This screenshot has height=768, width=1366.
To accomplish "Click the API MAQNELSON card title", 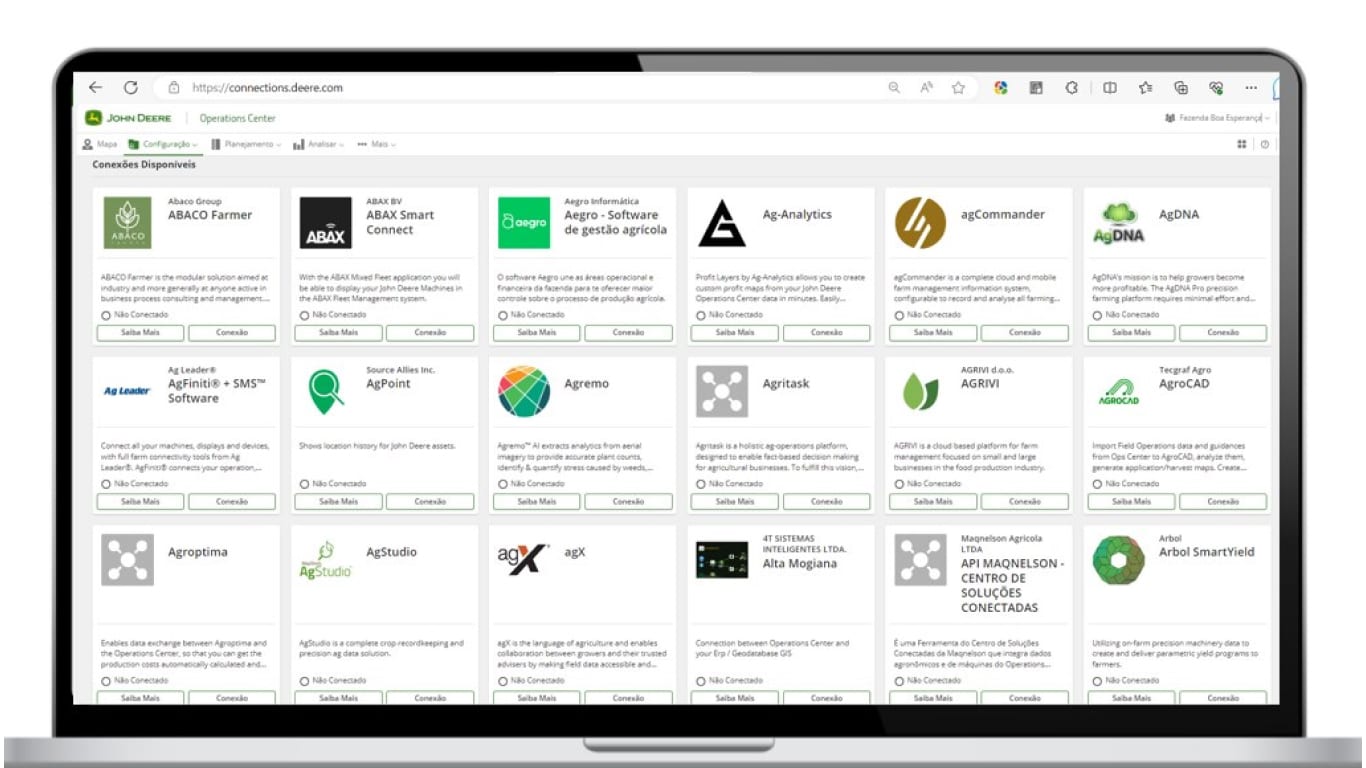I will (x=1012, y=585).
